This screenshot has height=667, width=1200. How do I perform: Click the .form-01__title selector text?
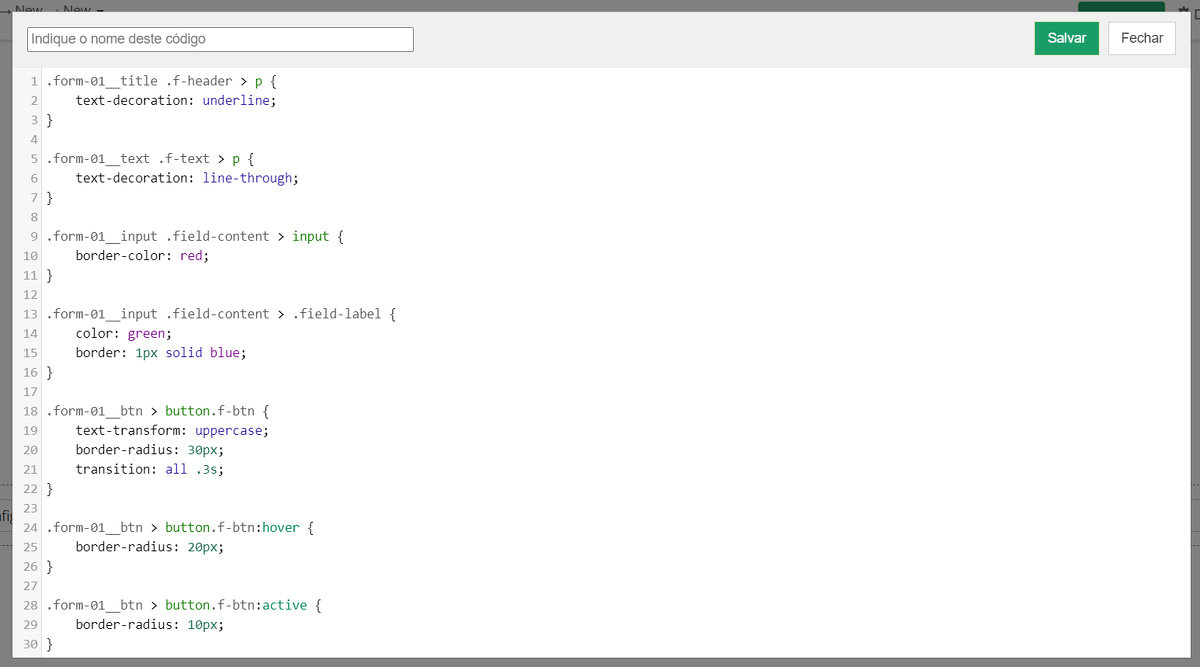[x=102, y=81]
